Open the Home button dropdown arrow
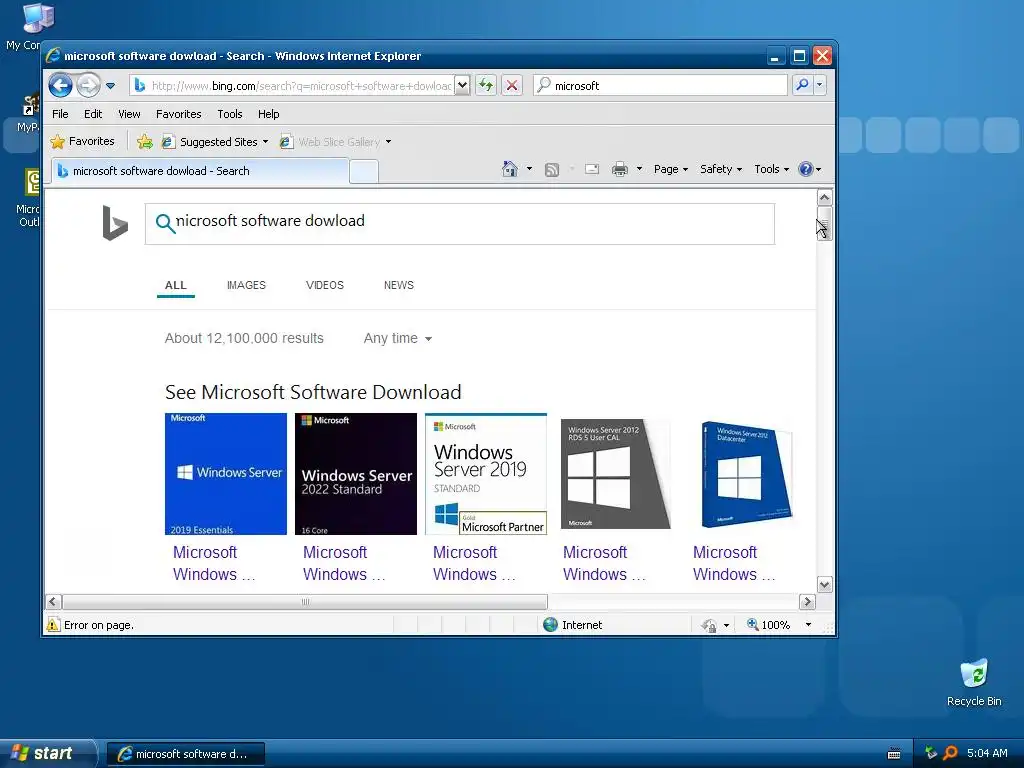Image resolution: width=1024 pixels, height=768 pixels. point(529,169)
